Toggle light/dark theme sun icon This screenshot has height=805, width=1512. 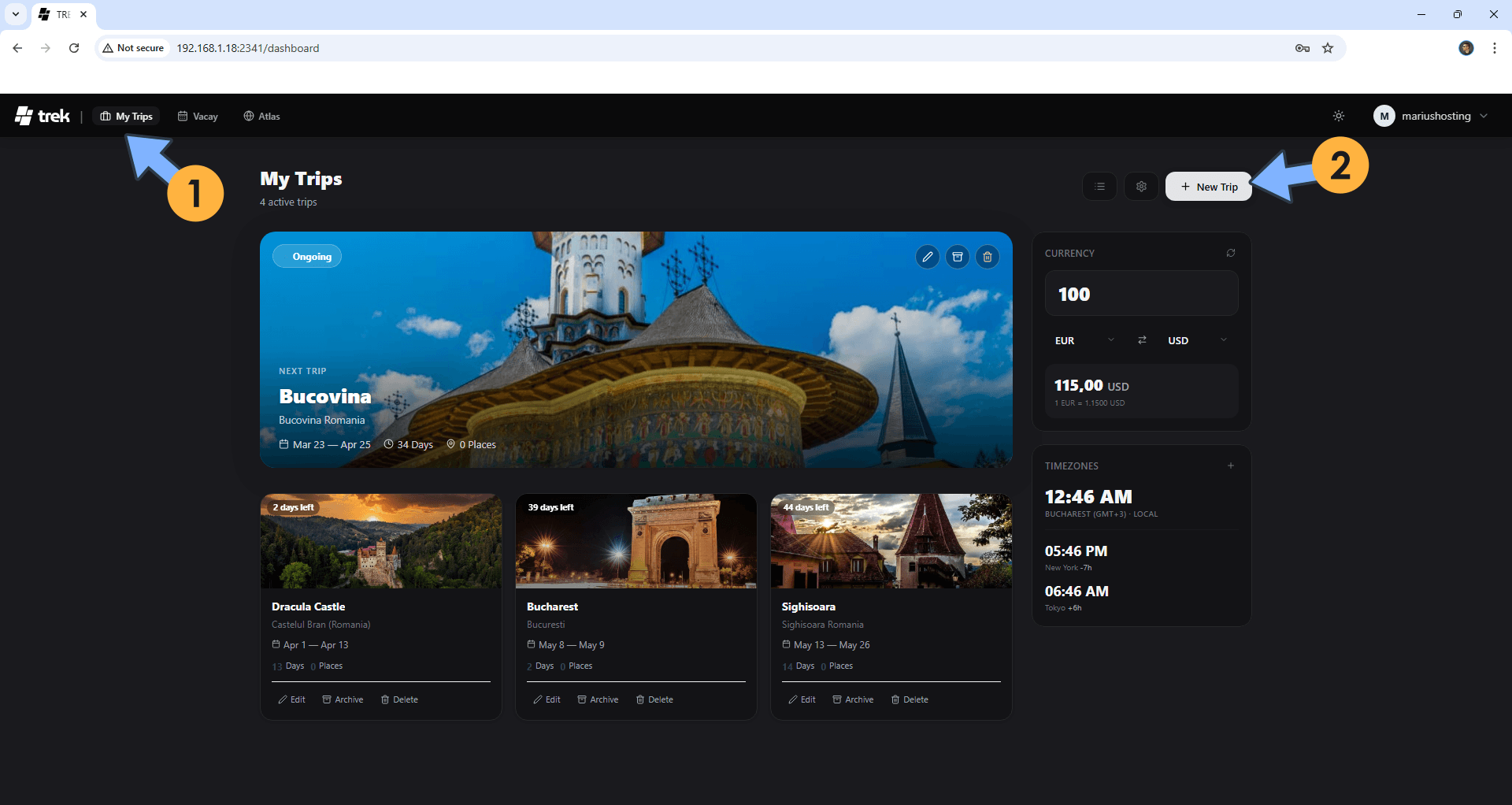click(1338, 116)
